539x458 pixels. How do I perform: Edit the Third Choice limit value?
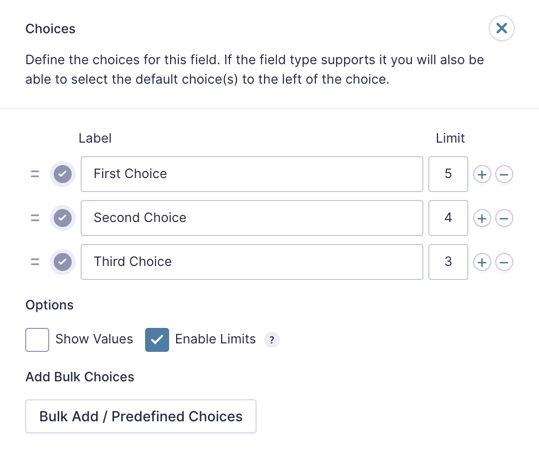(448, 262)
